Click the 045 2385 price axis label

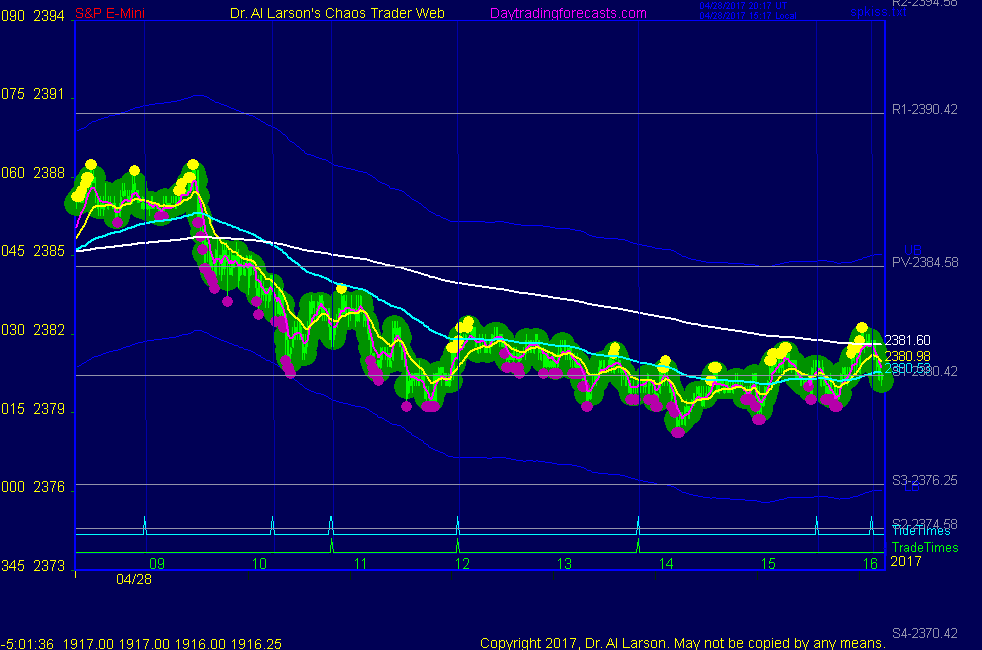coord(33,251)
